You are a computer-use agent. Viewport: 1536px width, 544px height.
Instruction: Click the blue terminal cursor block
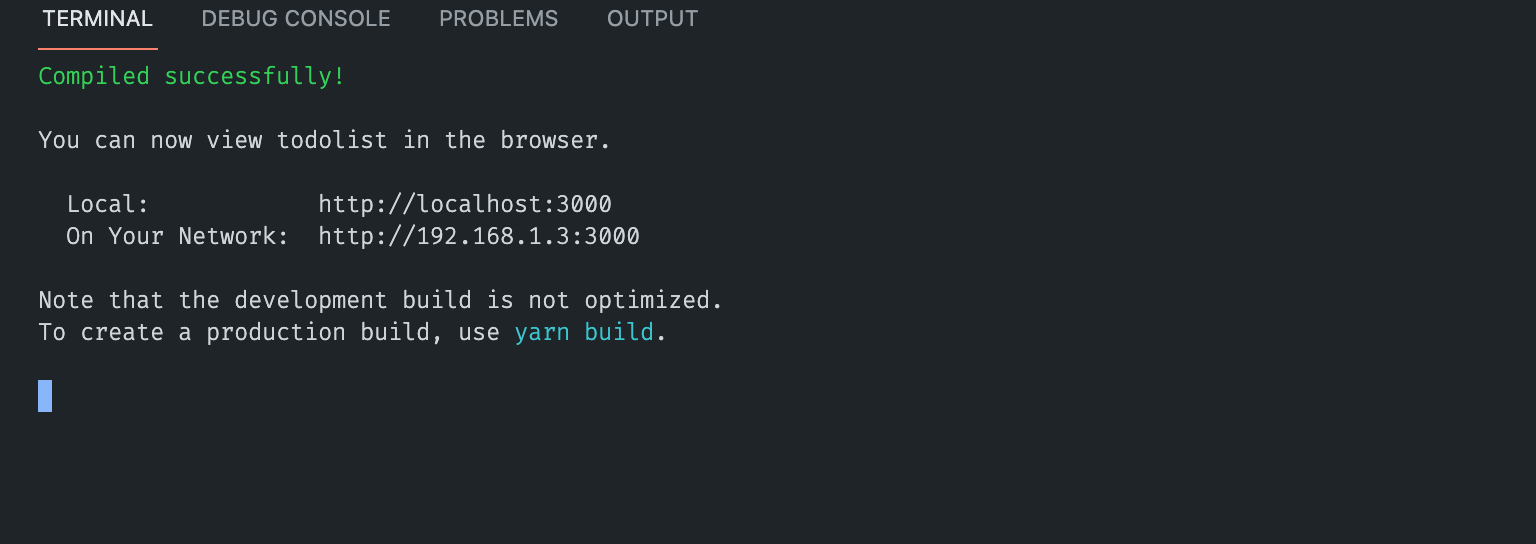pyautogui.click(x=45, y=396)
